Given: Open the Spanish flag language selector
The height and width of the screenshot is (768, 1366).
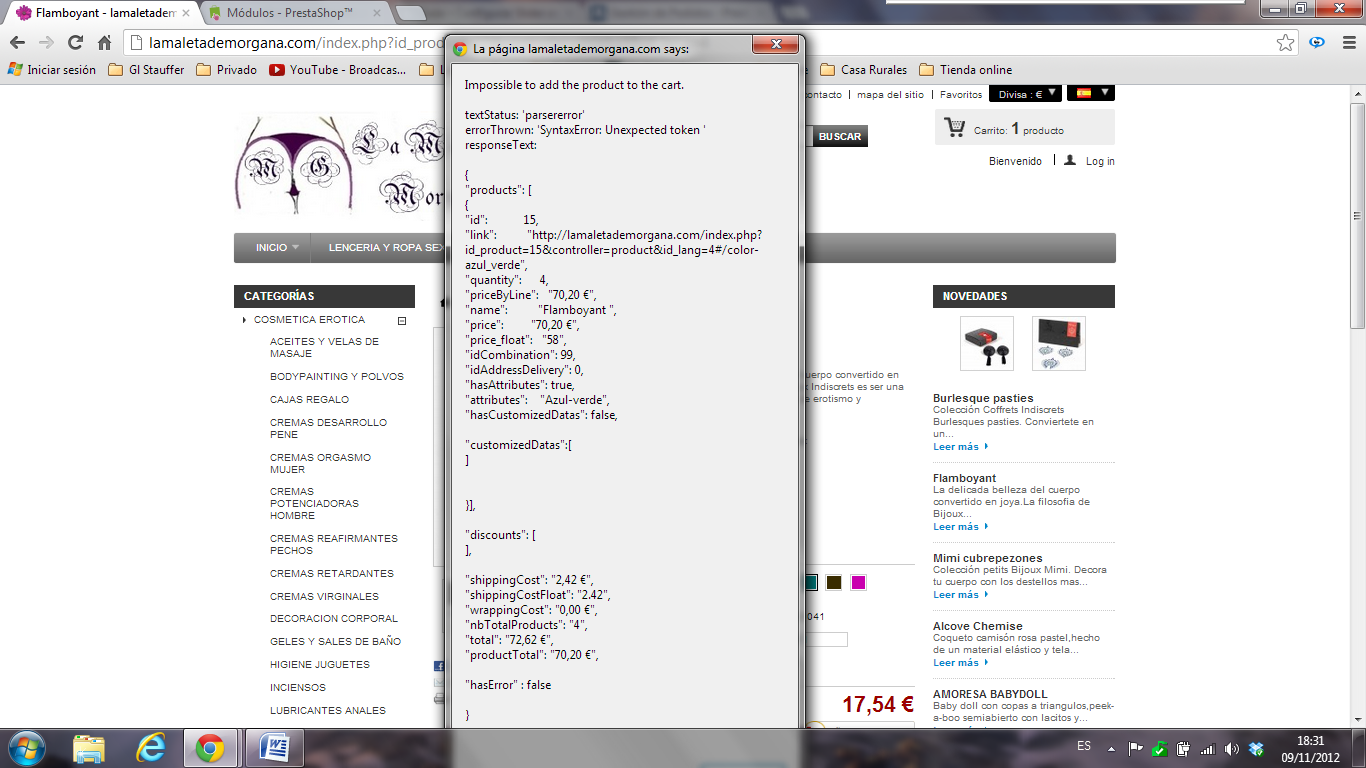Looking at the screenshot, I should pyautogui.click(x=1091, y=93).
